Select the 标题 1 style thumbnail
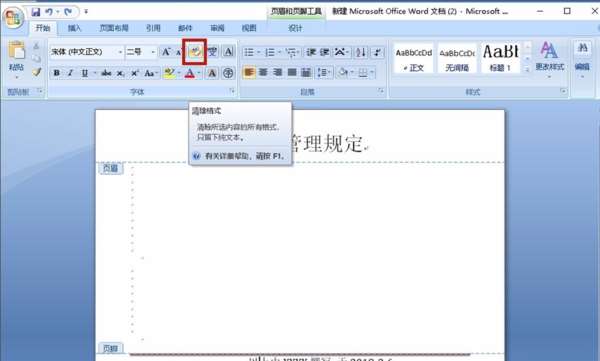Viewport: 600px width, 361px height. (x=501, y=57)
